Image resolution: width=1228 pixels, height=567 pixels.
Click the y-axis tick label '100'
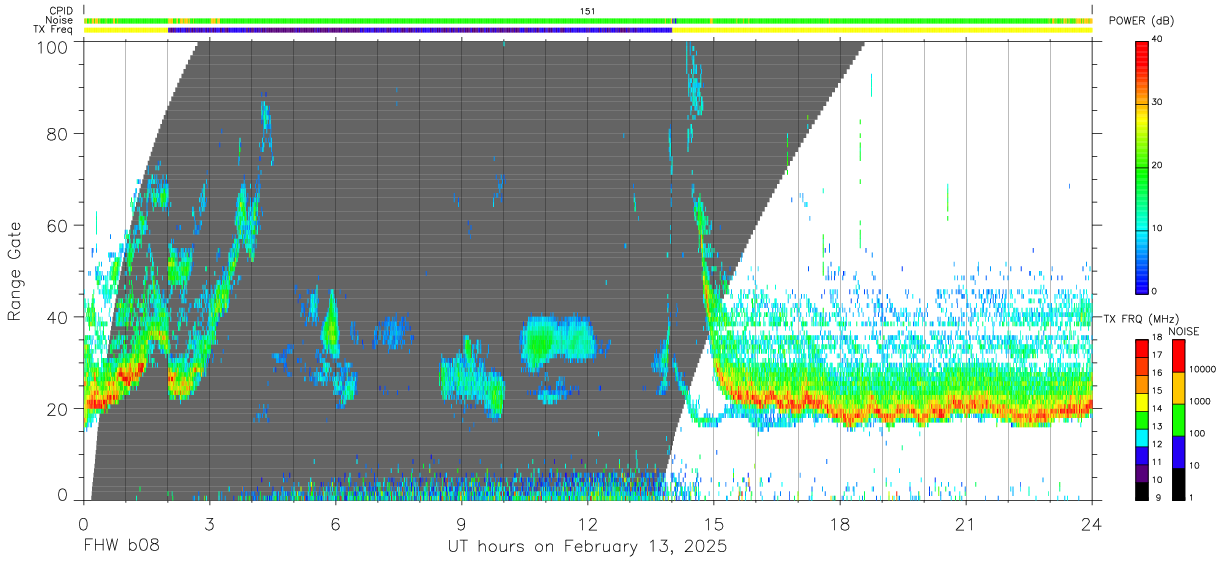[53, 46]
